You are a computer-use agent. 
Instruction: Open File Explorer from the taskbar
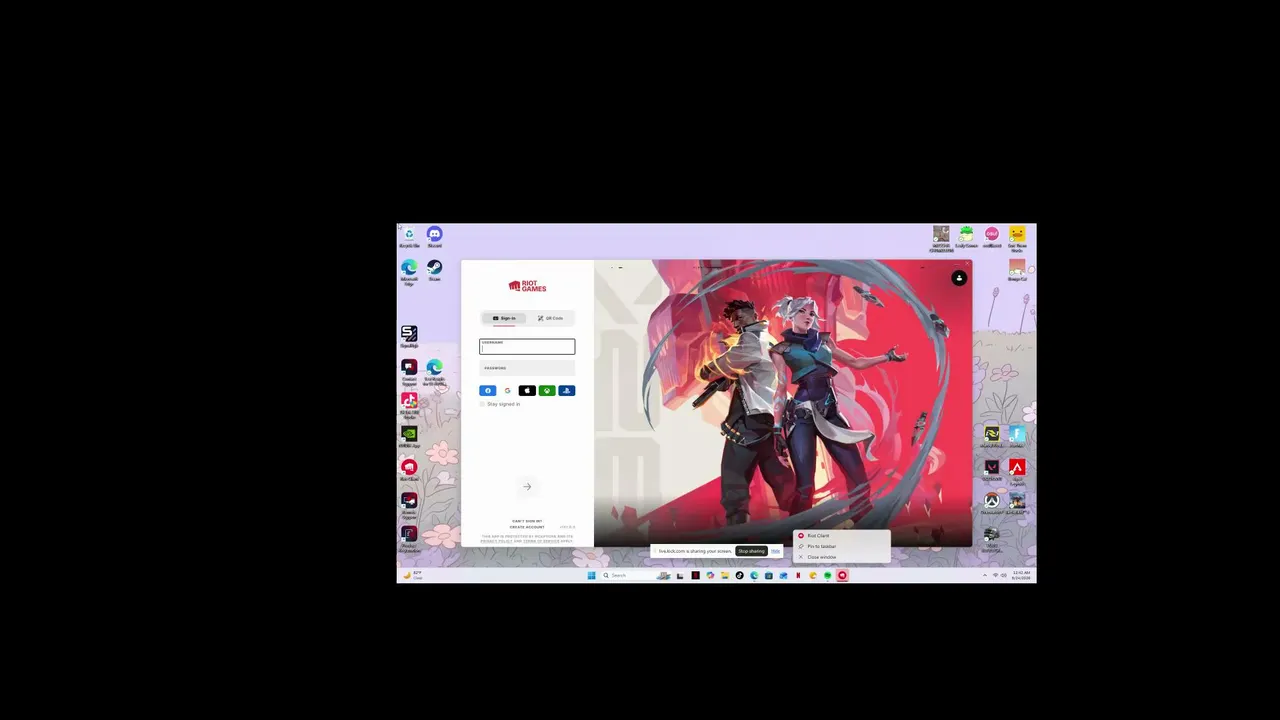coord(724,575)
